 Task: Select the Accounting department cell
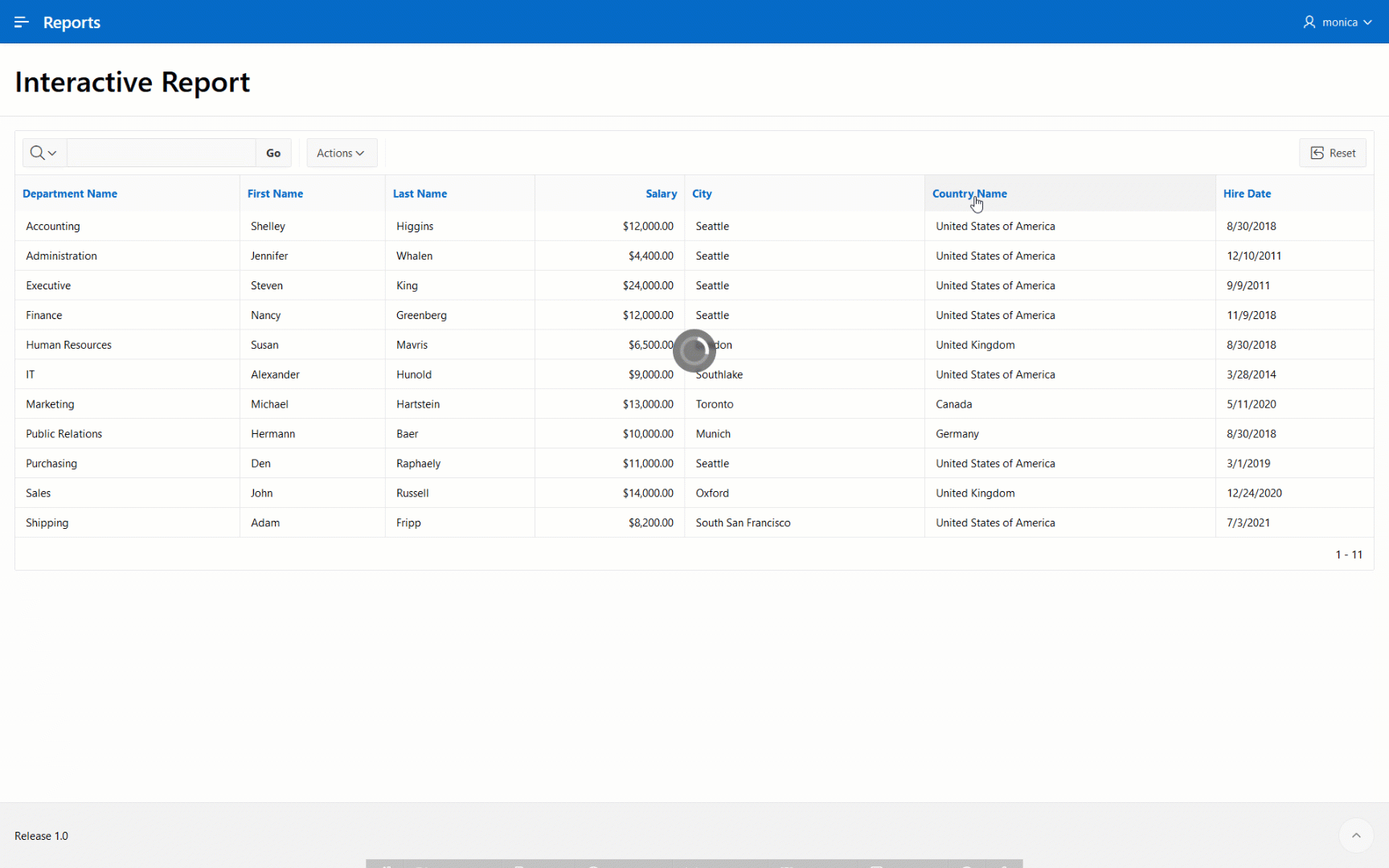[x=53, y=227]
